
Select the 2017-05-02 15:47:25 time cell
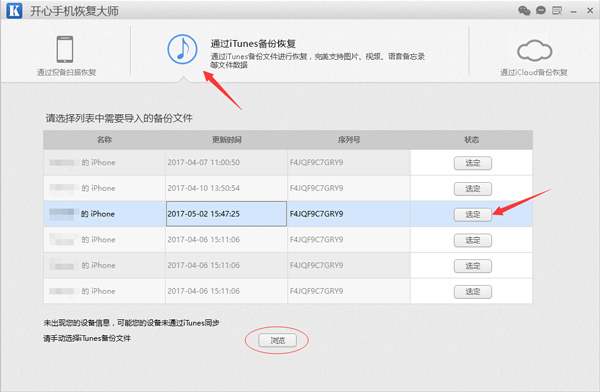tap(227, 214)
